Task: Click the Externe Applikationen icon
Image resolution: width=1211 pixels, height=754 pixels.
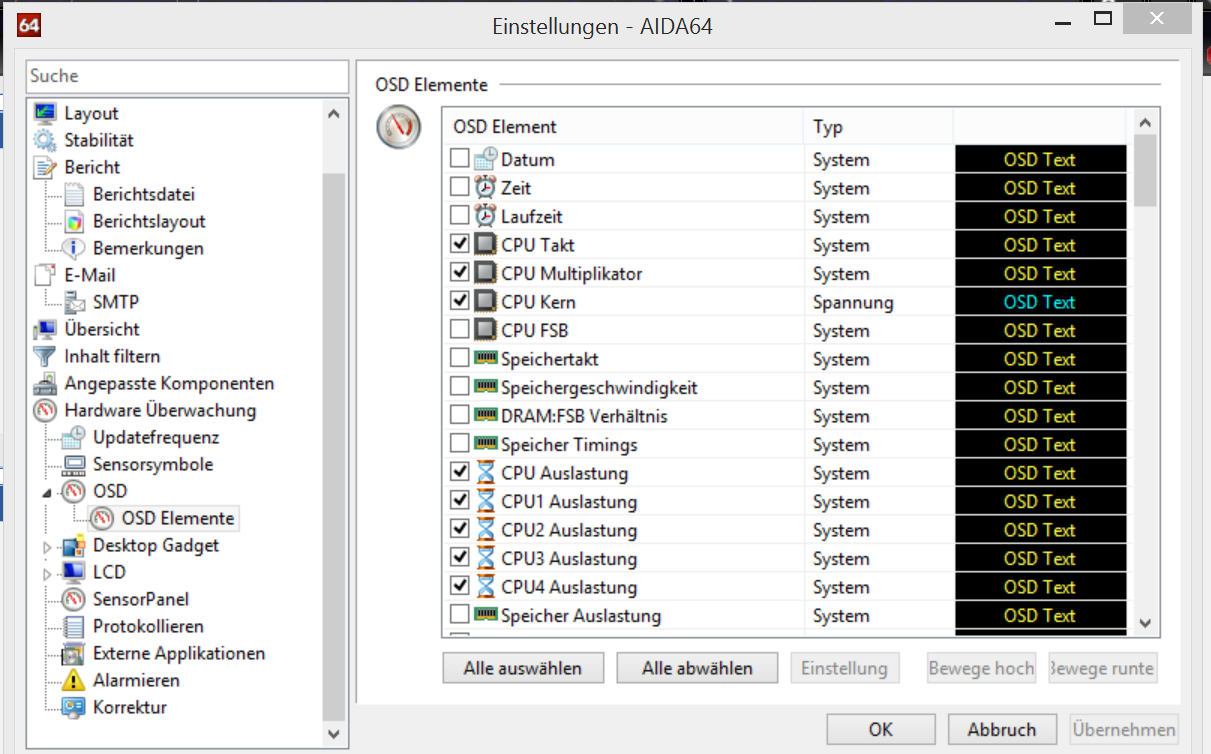Action: (74, 653)
